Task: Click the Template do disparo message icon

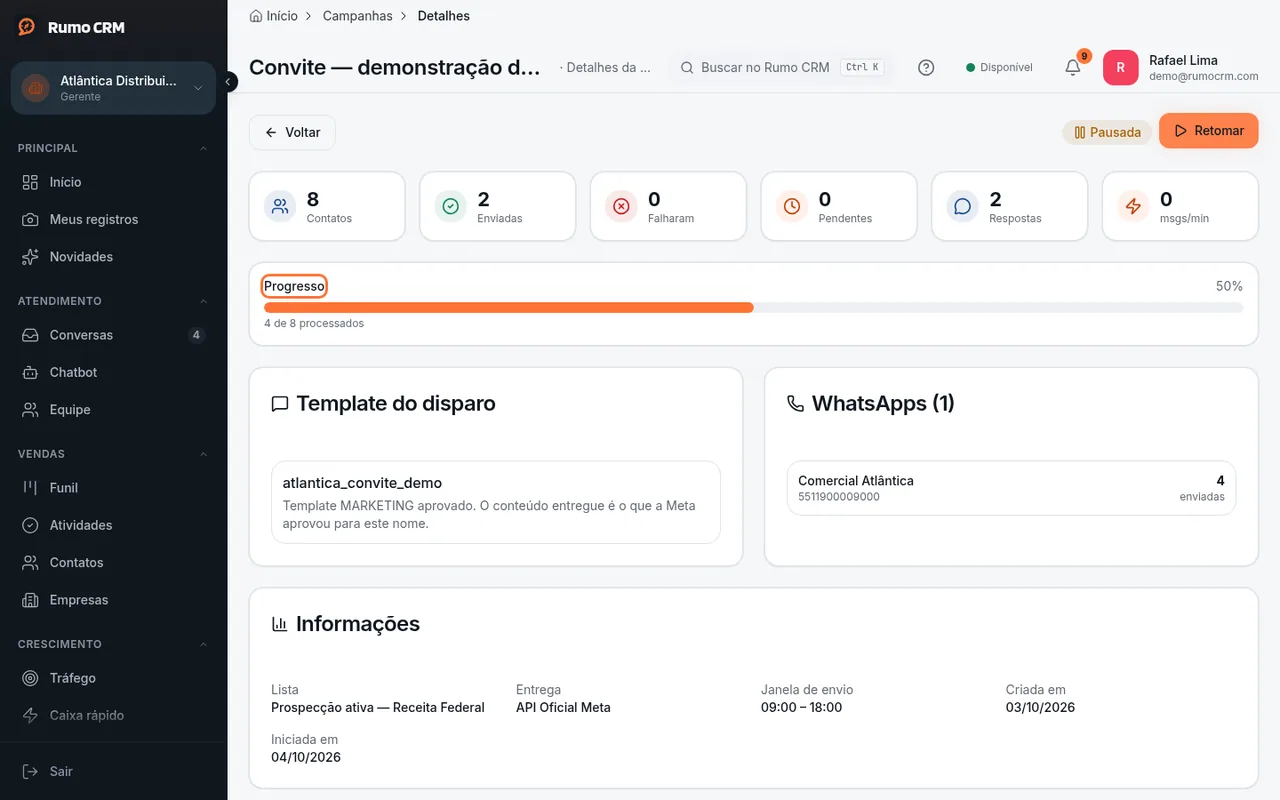Action: coord(280,404)
